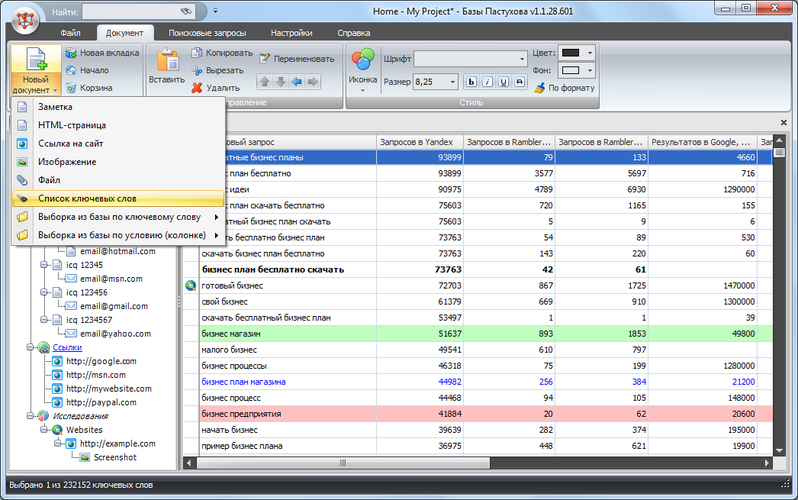Click the Фон white color swatch

(571, 70)
